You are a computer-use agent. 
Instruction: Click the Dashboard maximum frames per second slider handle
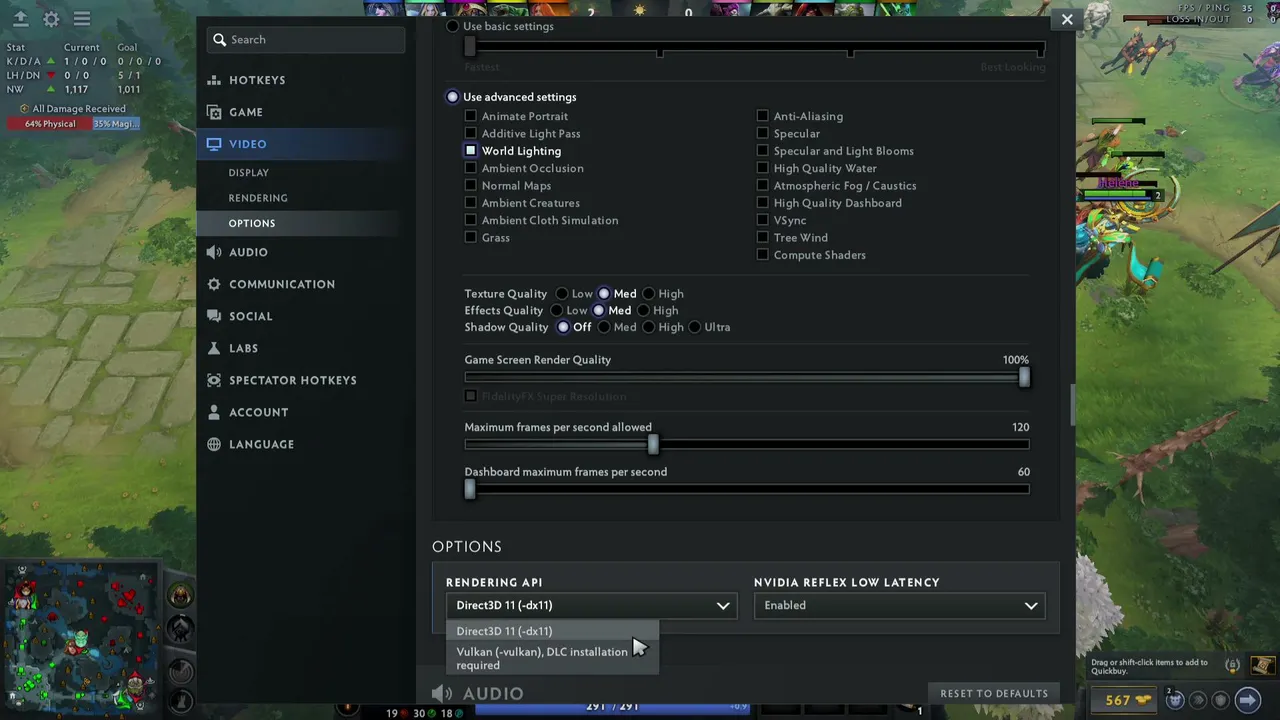(470, 489)
